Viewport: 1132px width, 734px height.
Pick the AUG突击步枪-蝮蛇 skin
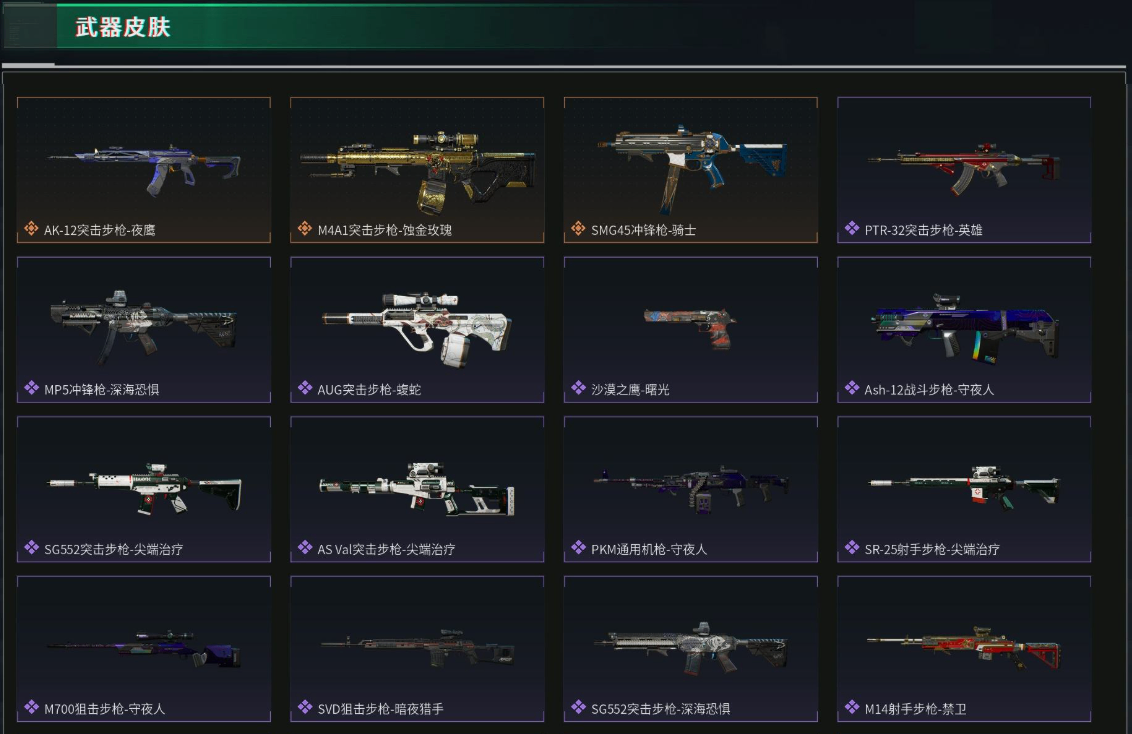point(417,329)
